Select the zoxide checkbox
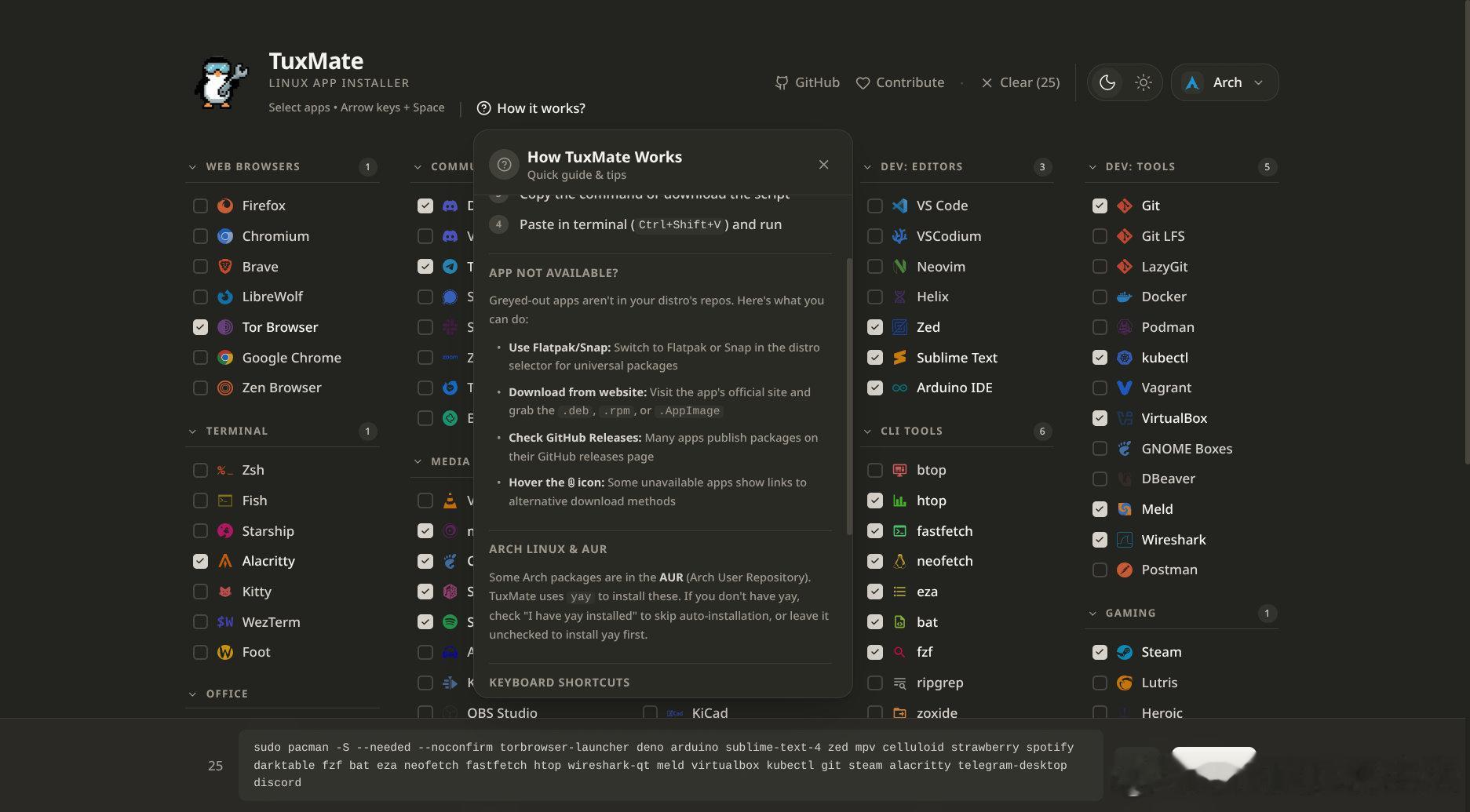Viewport: 1470px width, 812px height. coord(875,713)
